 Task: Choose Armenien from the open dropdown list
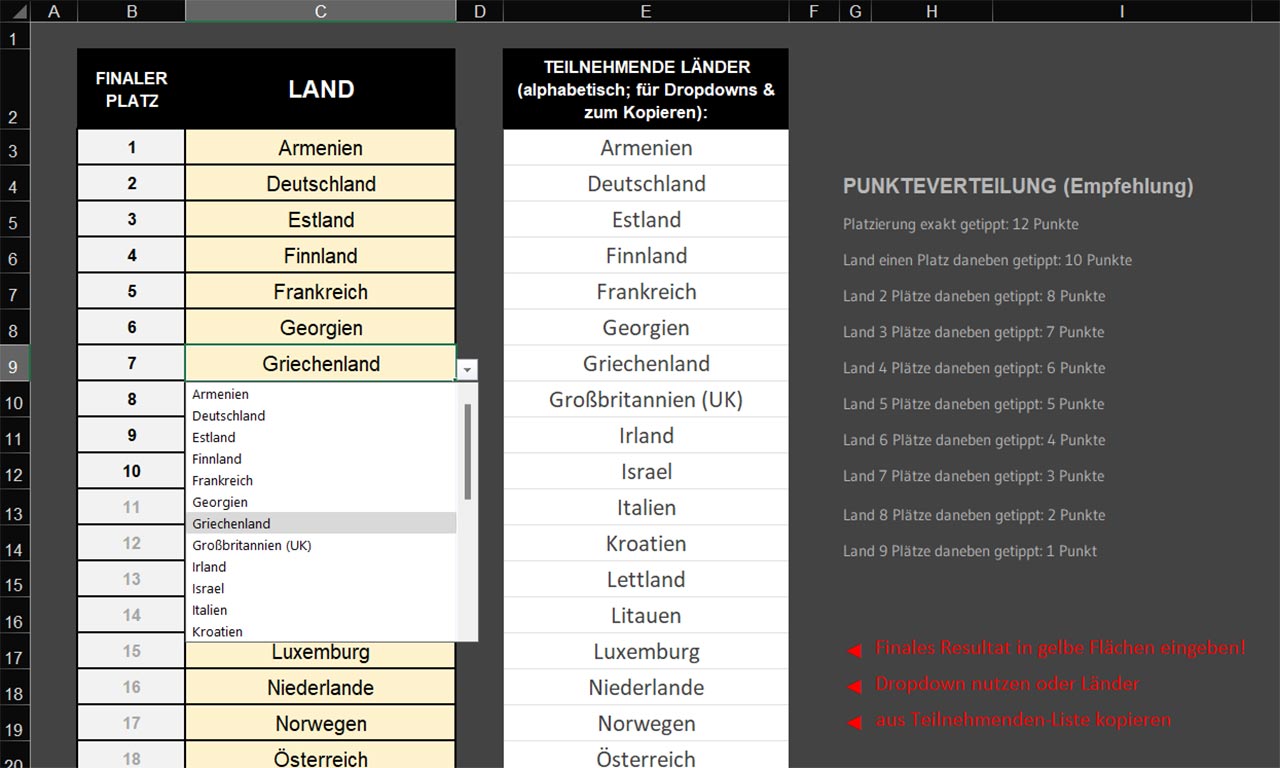[x=221, y=394]
